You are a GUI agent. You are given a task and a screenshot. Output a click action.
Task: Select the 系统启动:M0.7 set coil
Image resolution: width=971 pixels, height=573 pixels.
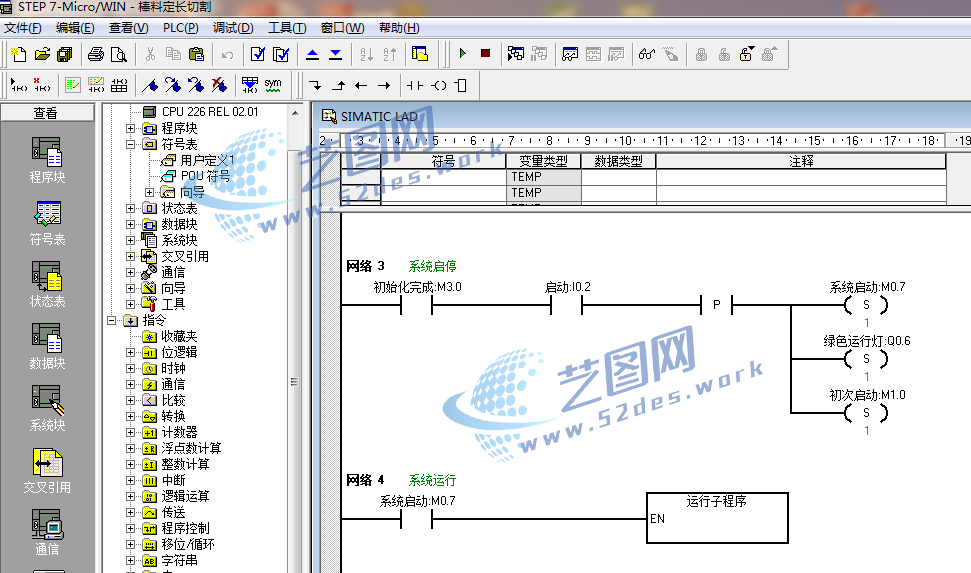click(866, 305)
